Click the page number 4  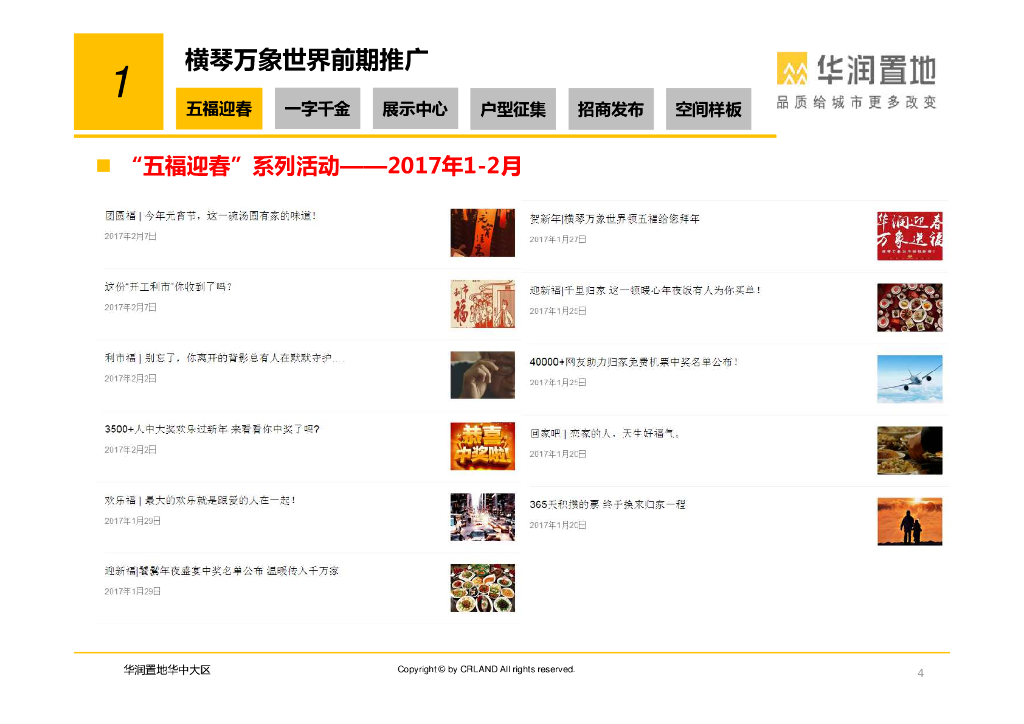click(x=921, y=673)
